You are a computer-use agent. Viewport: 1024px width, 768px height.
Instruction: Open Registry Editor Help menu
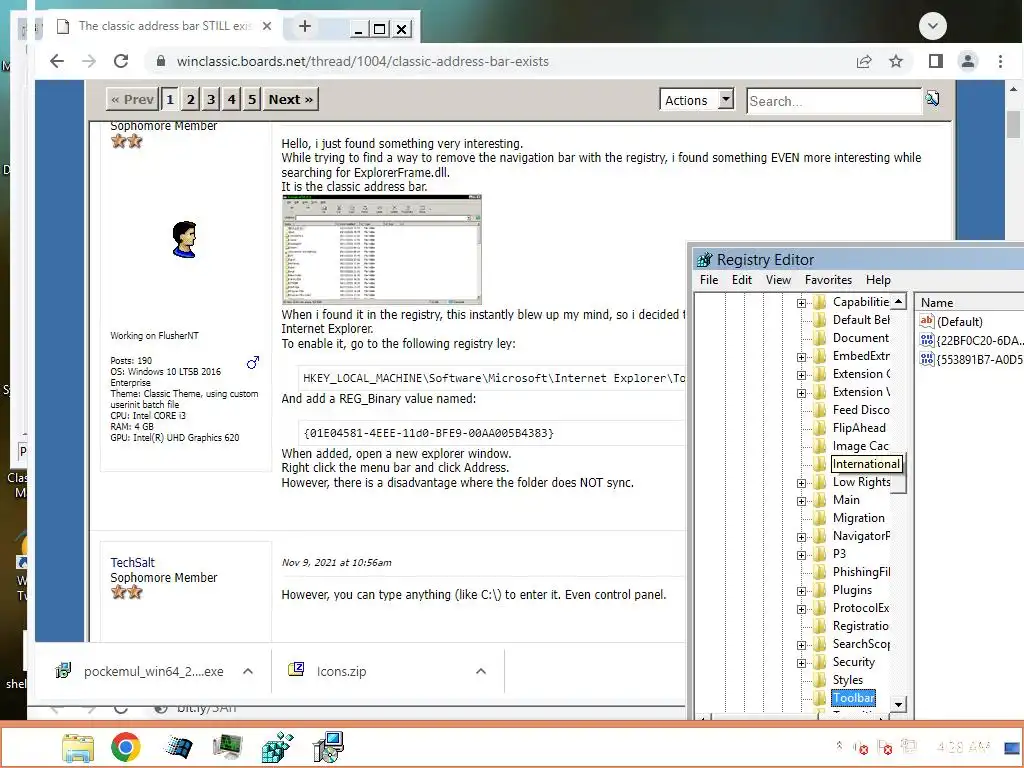[878, 280]
